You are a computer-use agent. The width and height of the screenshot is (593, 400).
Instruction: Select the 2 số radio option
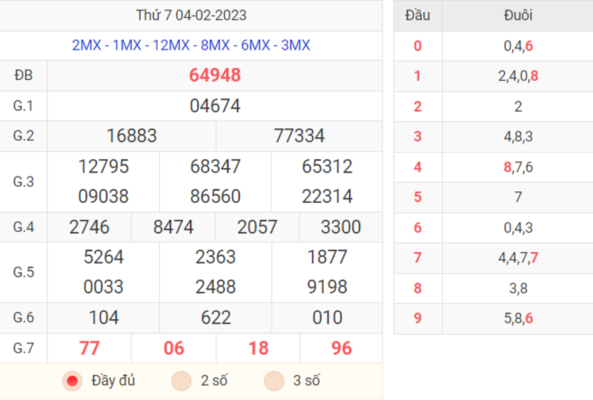point(181,380)
